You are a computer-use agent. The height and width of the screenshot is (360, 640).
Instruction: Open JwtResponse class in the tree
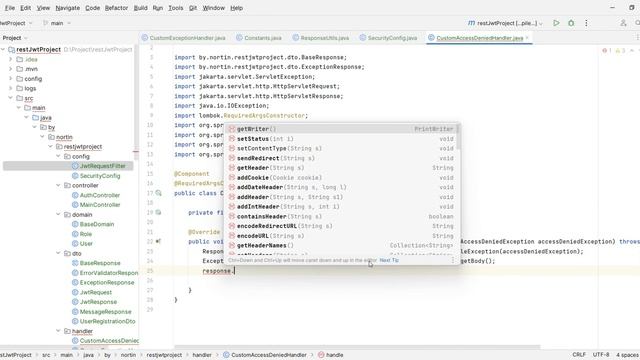pos(94,302)
